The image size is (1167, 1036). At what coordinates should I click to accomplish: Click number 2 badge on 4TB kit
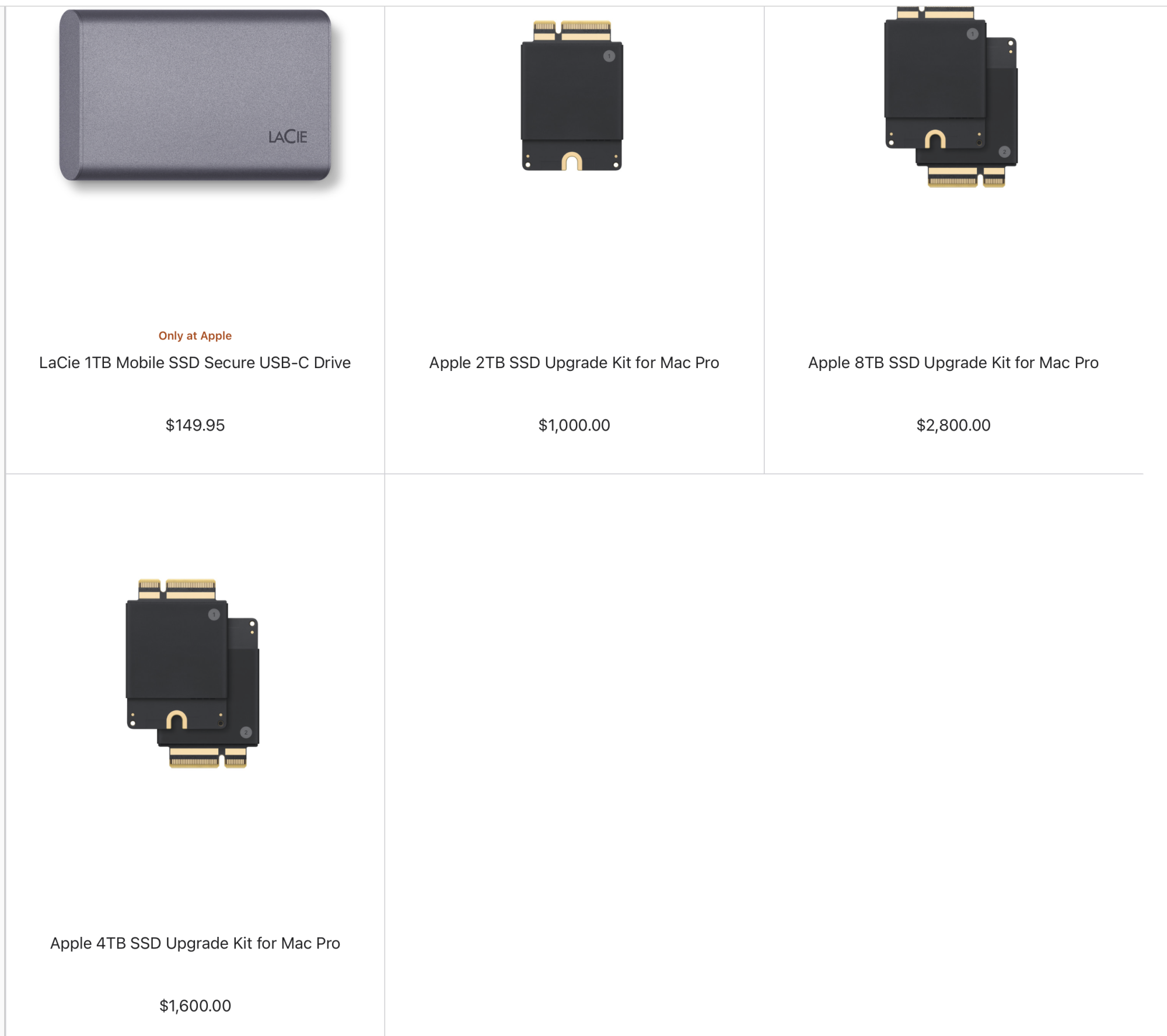tap(246, 733)
